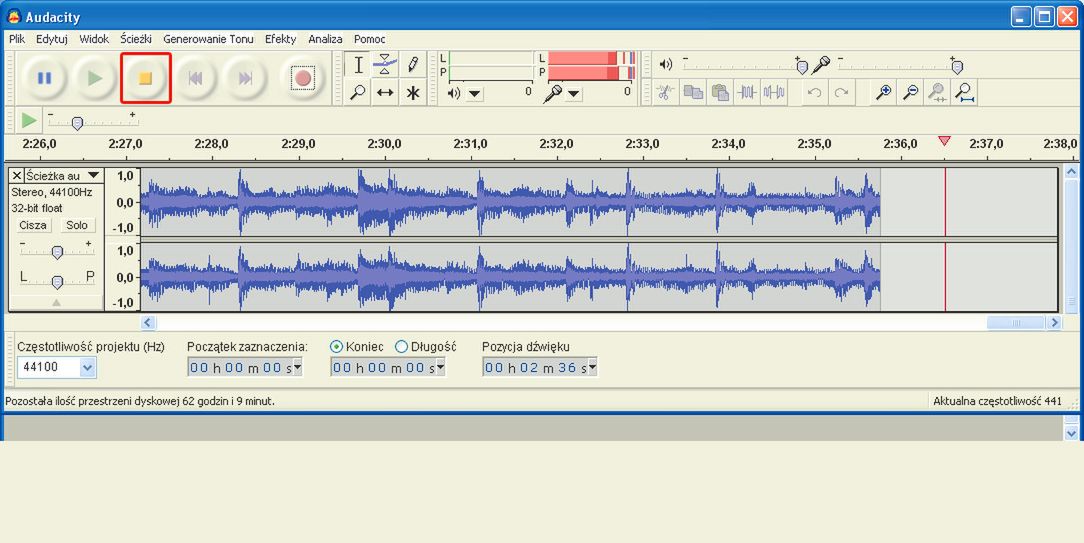
Task: Click the Zoom In magnifier button
Action: pyautogui.click(x=883, y=92)
